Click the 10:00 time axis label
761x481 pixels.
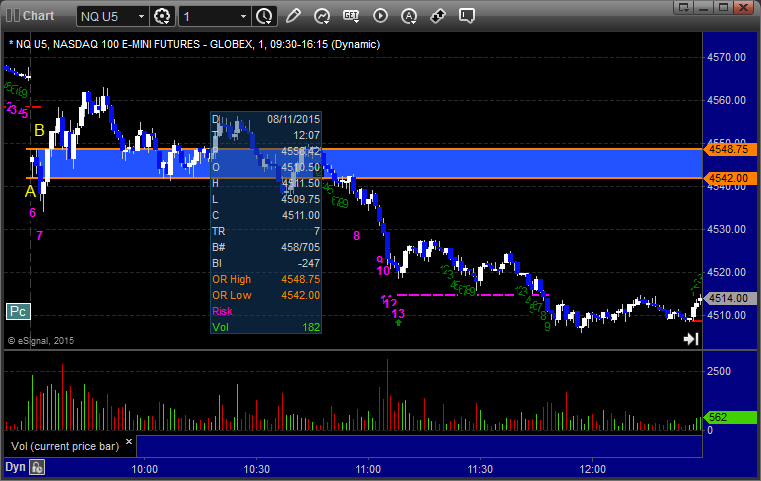point(145,469)
